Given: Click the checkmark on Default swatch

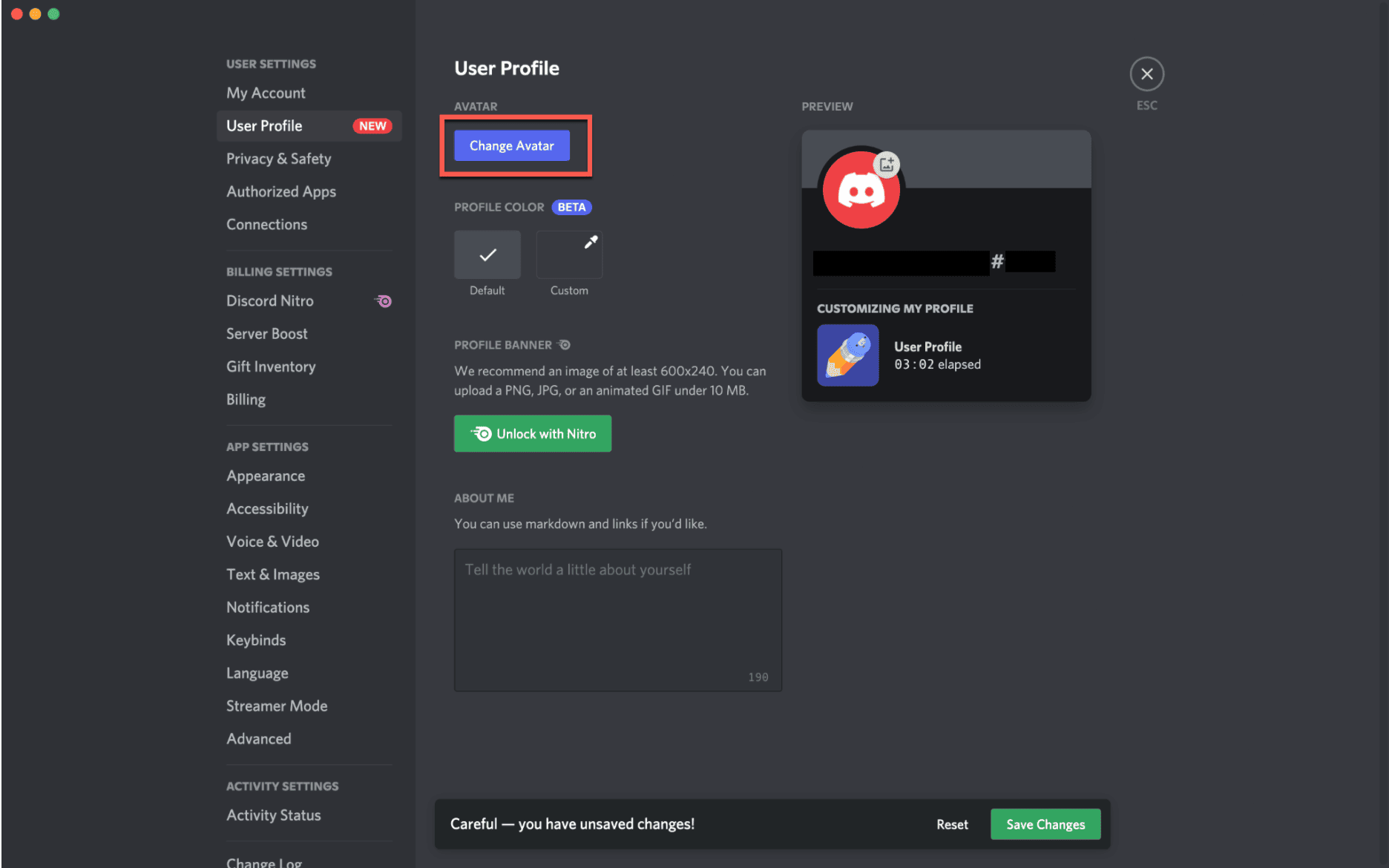Looking at the screenshot, I should 487,254.
